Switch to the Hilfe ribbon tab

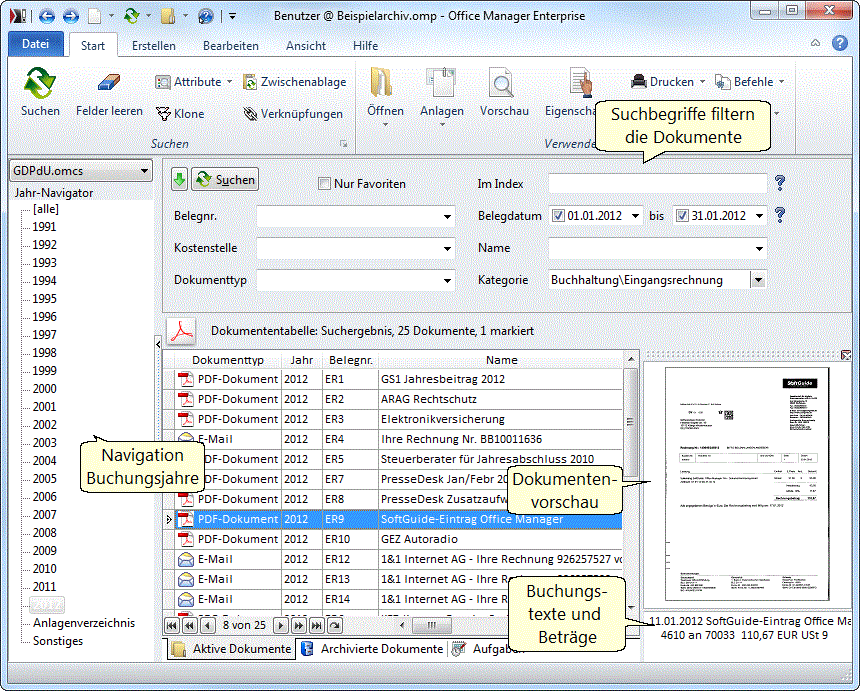pyautogui.click(x=365, y=46)
